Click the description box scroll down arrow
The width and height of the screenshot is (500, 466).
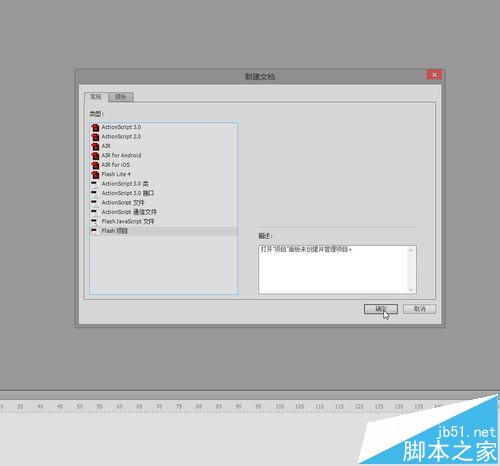[411, 289]
